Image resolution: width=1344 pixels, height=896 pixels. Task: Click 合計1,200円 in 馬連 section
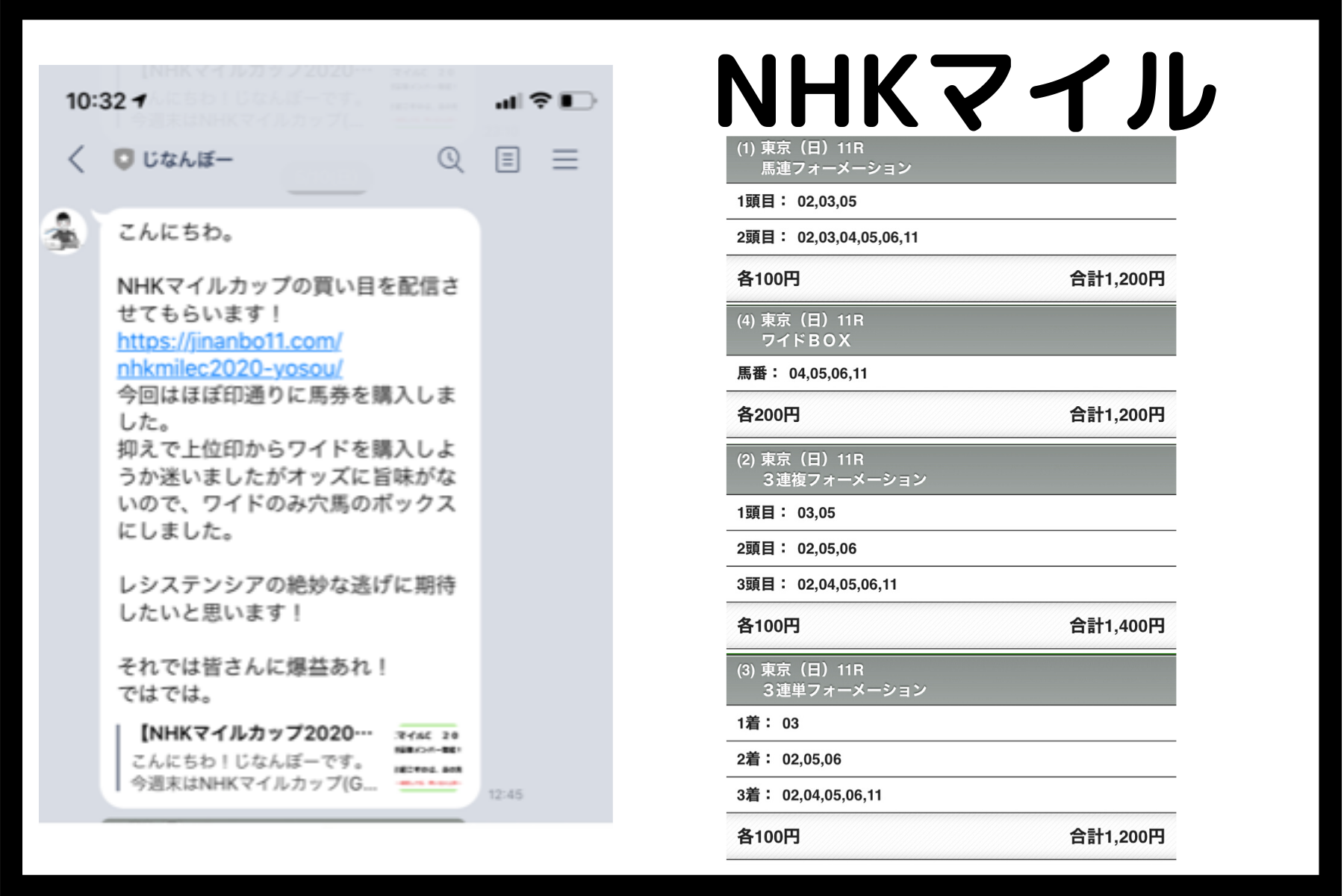pos(1117,279)
